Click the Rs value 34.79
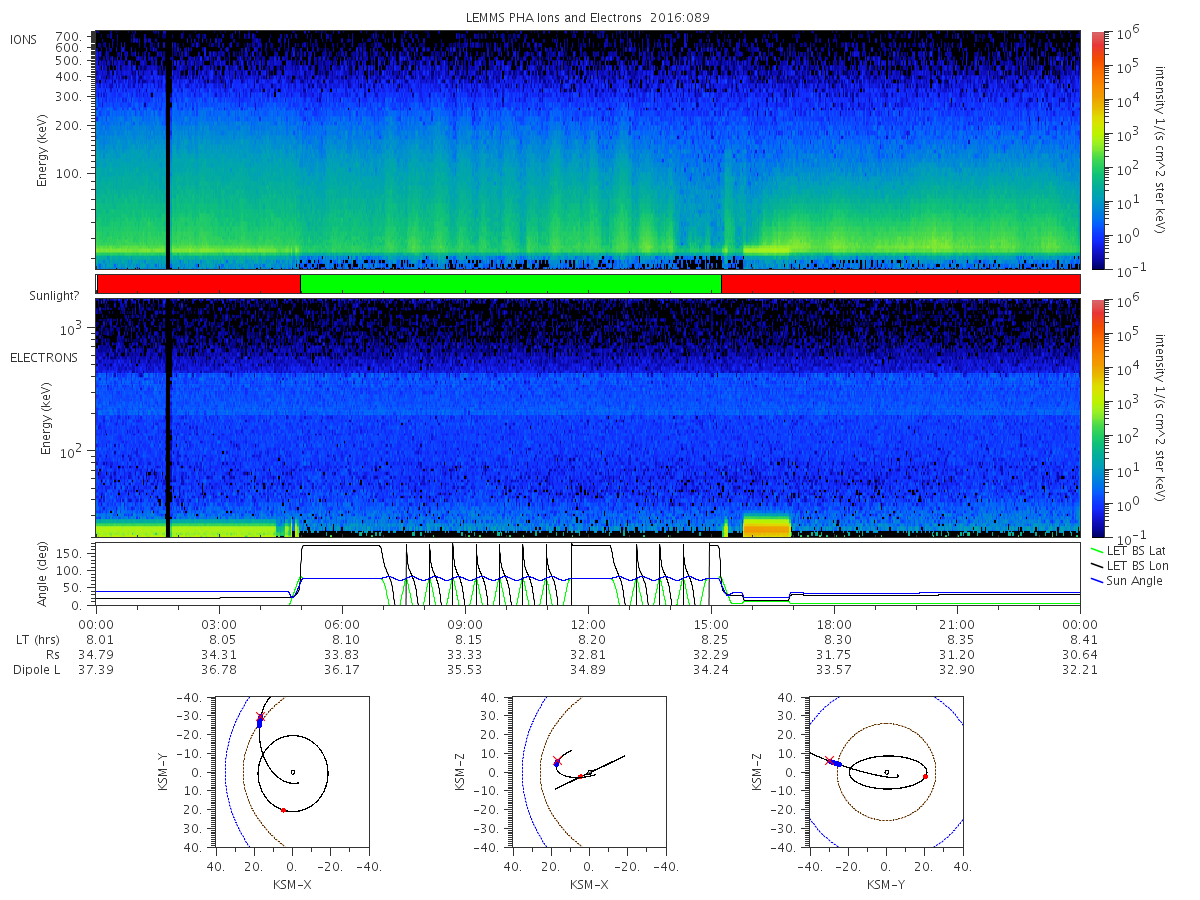This screenshot has width=1200, height=900. pos(96,654)
